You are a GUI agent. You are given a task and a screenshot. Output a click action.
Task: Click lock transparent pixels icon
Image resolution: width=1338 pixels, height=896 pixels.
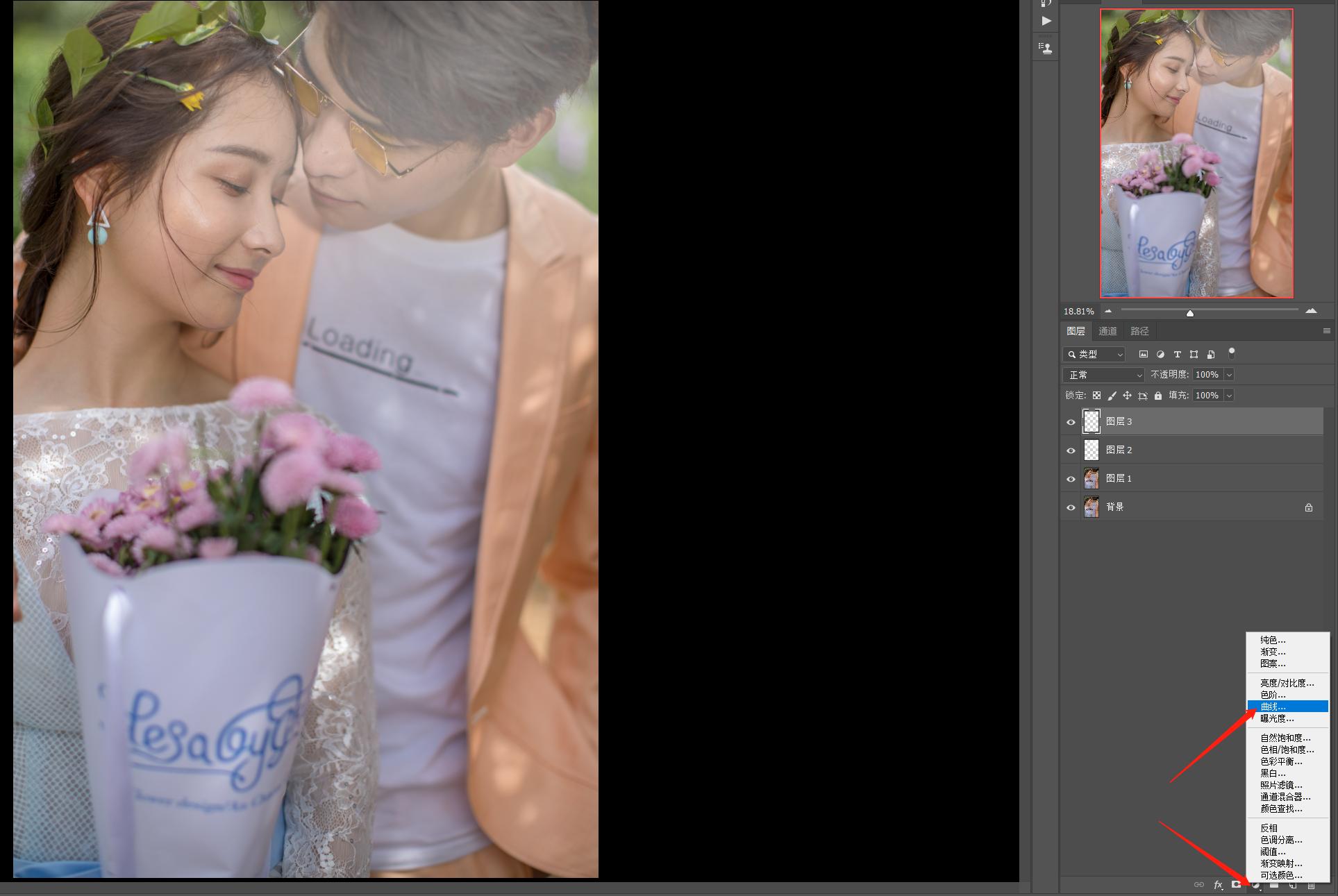[1096, 396]
